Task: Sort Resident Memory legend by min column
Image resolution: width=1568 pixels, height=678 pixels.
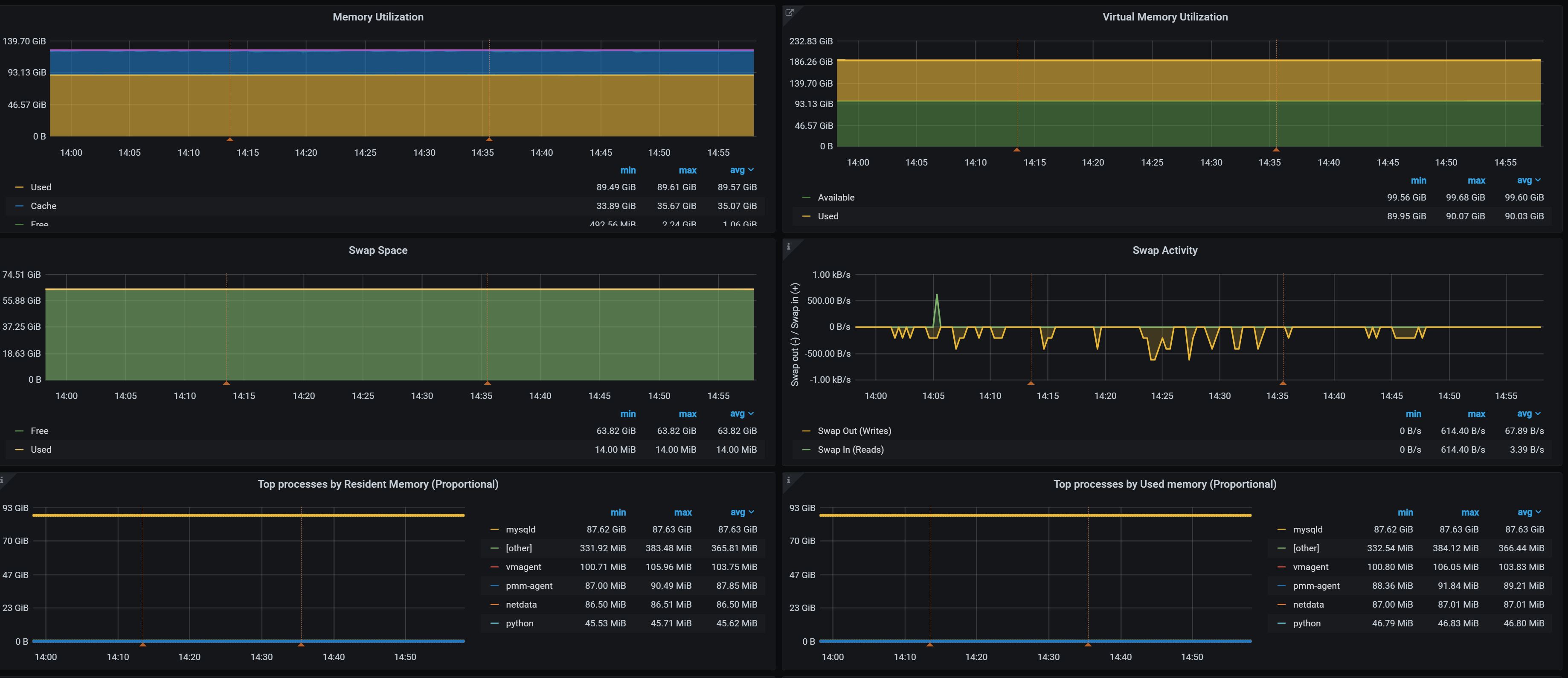Action: pos(618,512)
